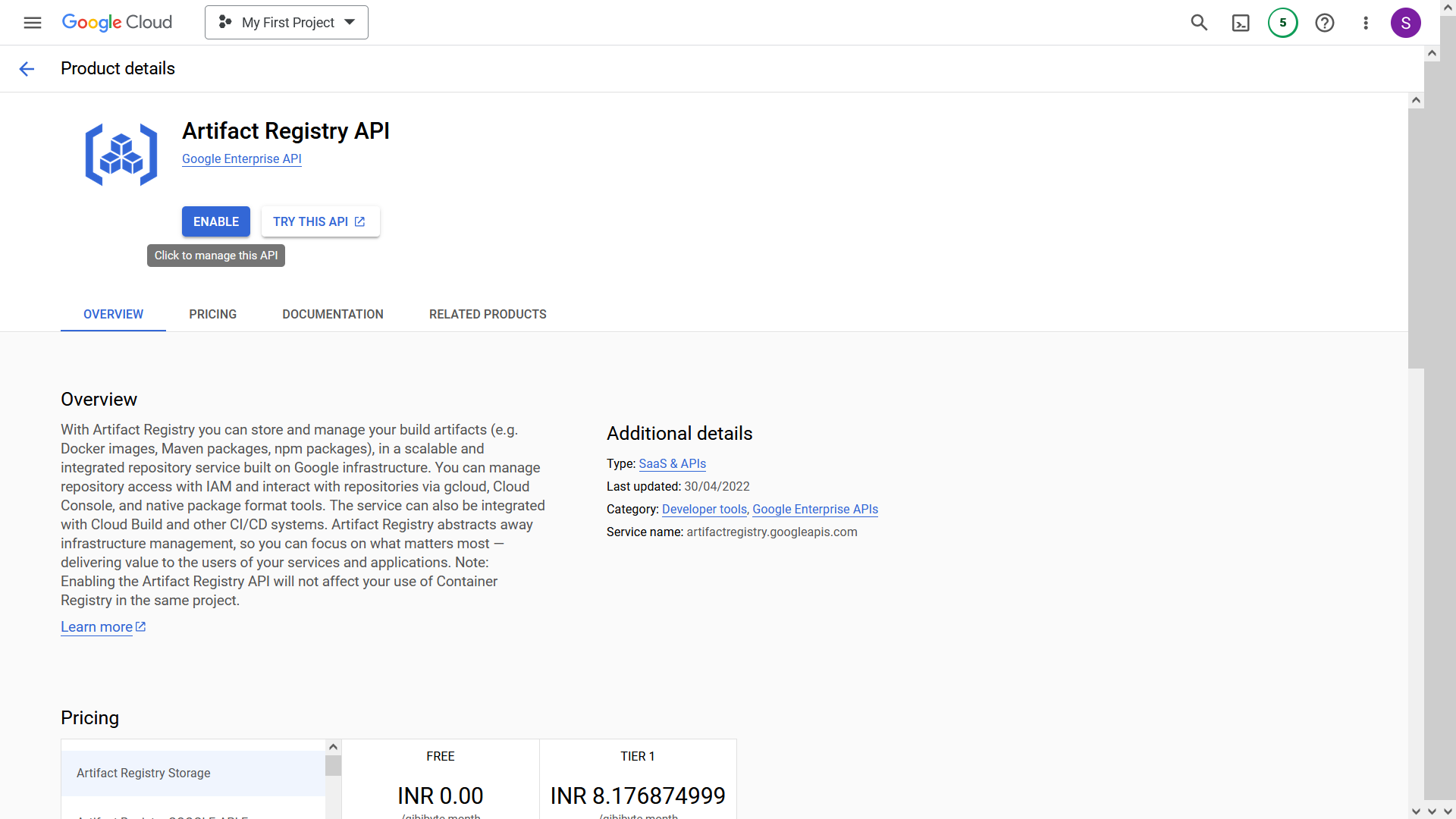Open the notifications badge showing 5
This screenshot has width=1456, height=819.
point(1283,23)
